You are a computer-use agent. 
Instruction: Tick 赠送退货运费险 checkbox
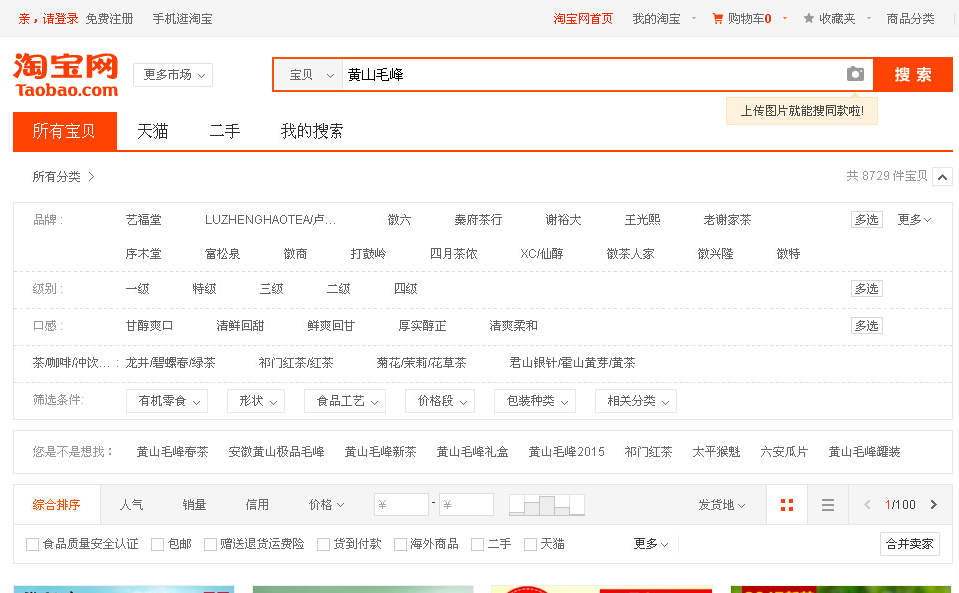(210, 544)
